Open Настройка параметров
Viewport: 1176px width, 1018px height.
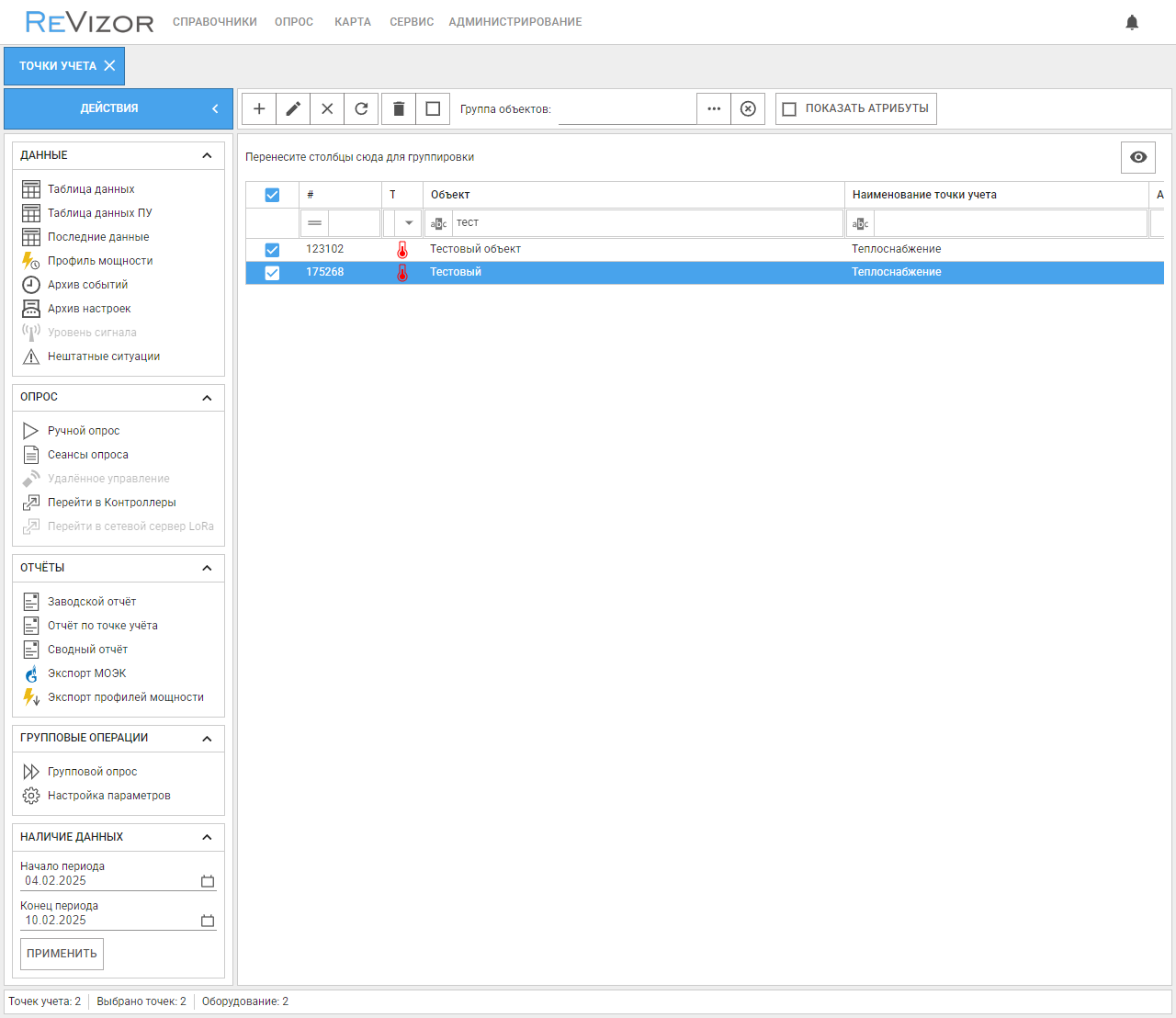tap(109, 796)
